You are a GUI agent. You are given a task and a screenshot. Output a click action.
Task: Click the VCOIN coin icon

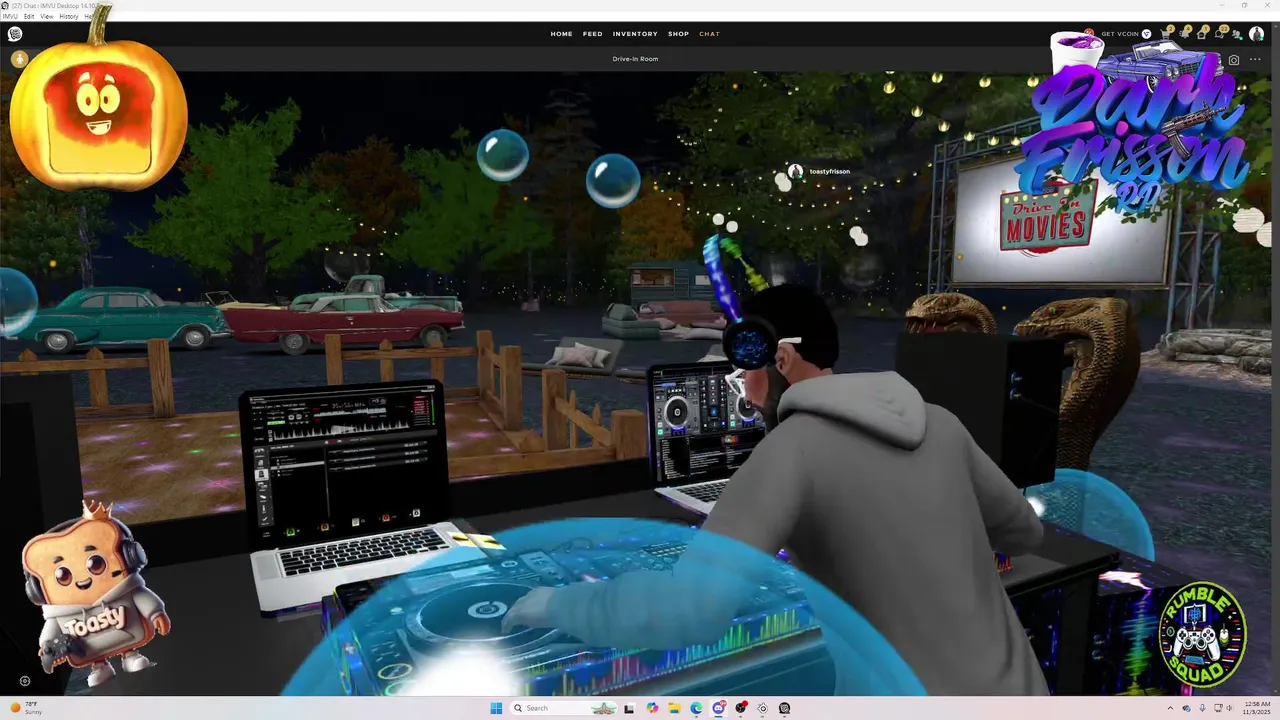[x=1146, y=34]
